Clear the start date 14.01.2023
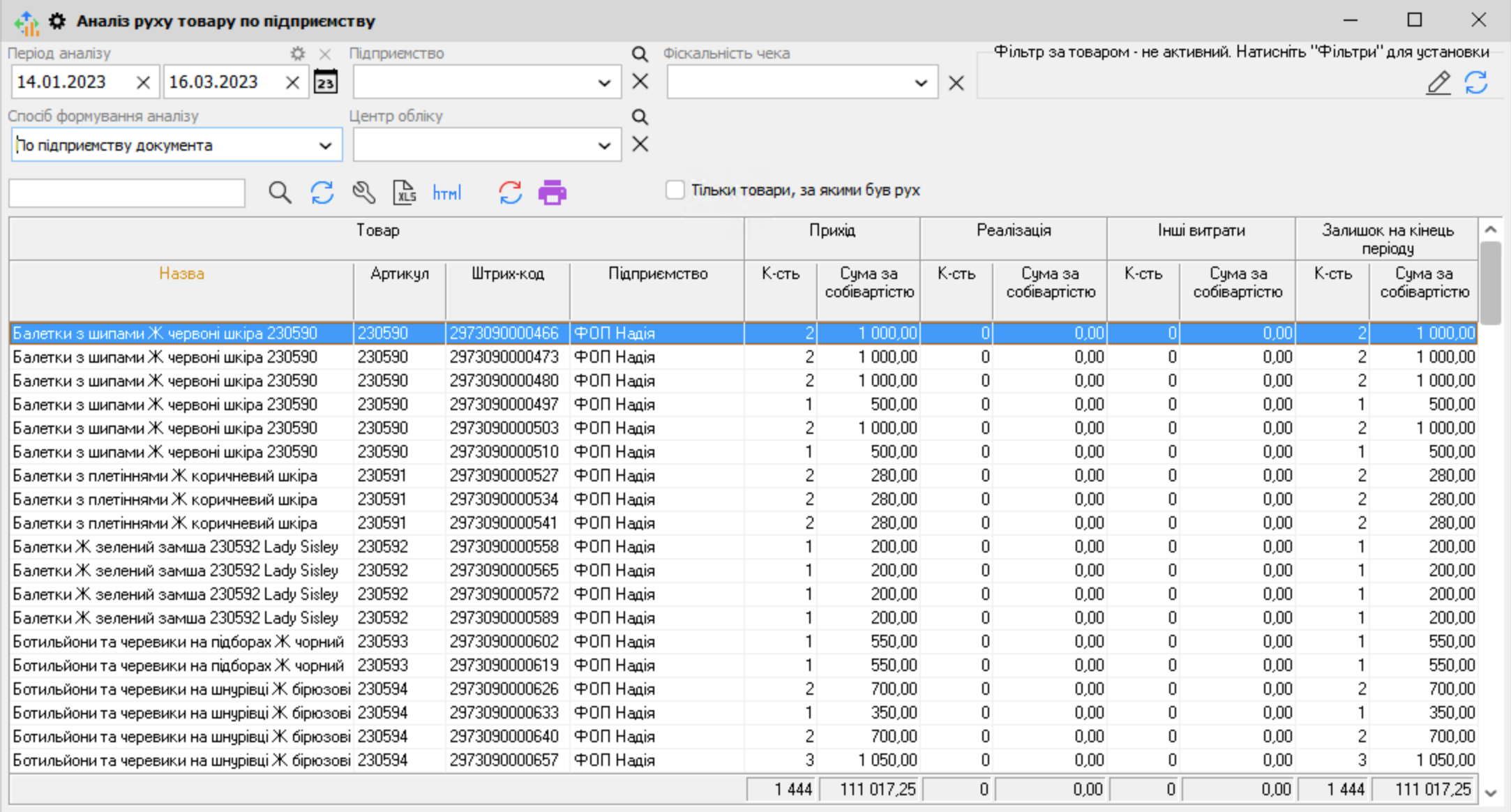This screenshot has width=1511, height=812. (x=143, y=83)
